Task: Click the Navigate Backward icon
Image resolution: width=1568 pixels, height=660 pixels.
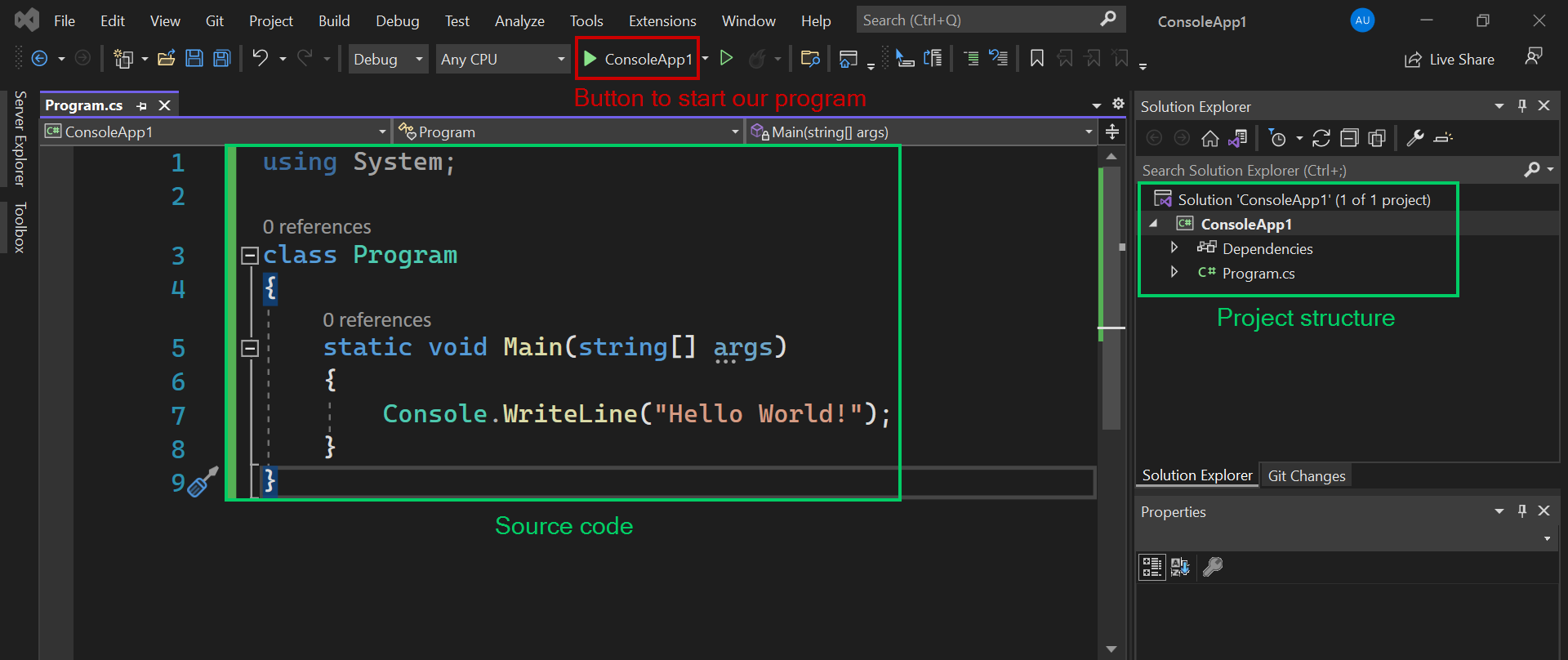Action: (39, 58)
